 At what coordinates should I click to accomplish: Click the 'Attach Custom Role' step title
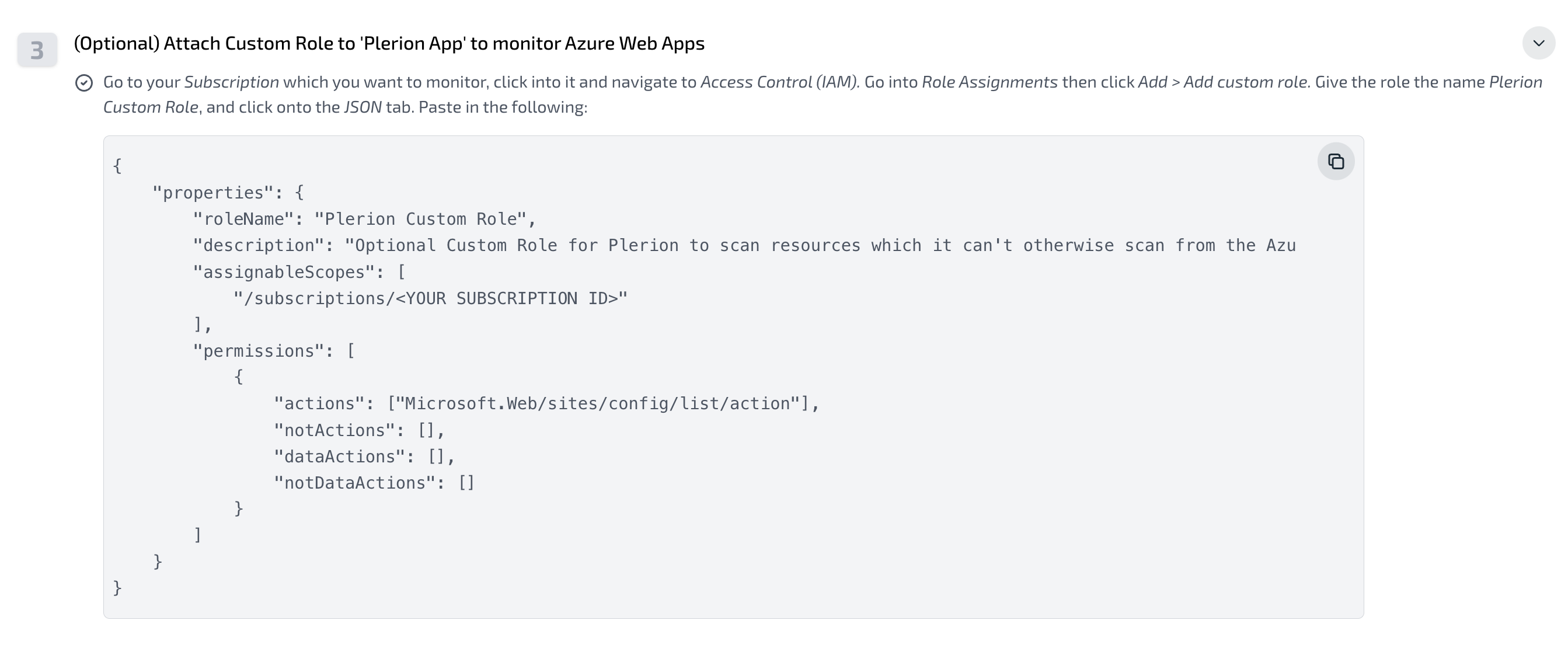pos(388,43)
